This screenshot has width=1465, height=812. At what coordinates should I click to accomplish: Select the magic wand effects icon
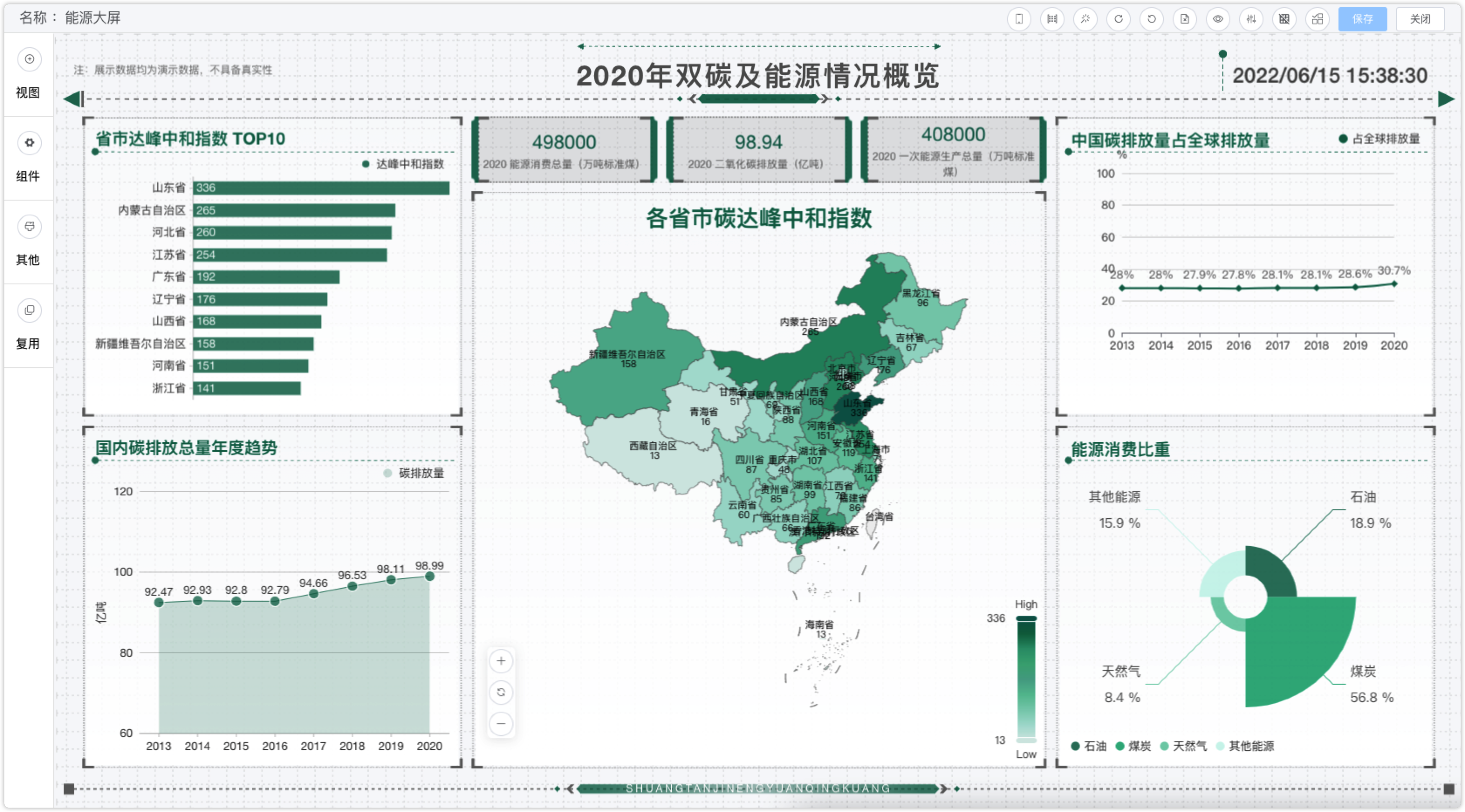coord(1086,19)
